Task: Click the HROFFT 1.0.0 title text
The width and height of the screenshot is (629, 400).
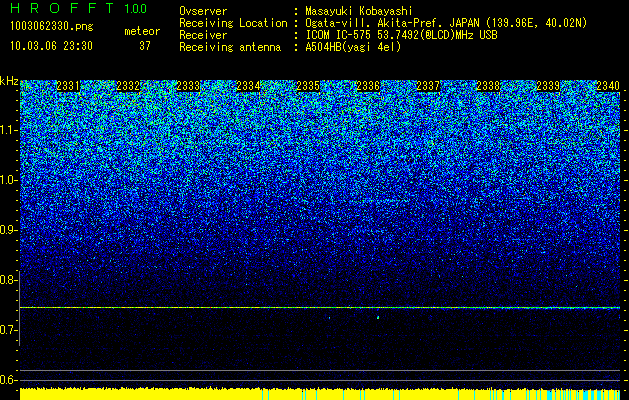Action: [78, 8]
